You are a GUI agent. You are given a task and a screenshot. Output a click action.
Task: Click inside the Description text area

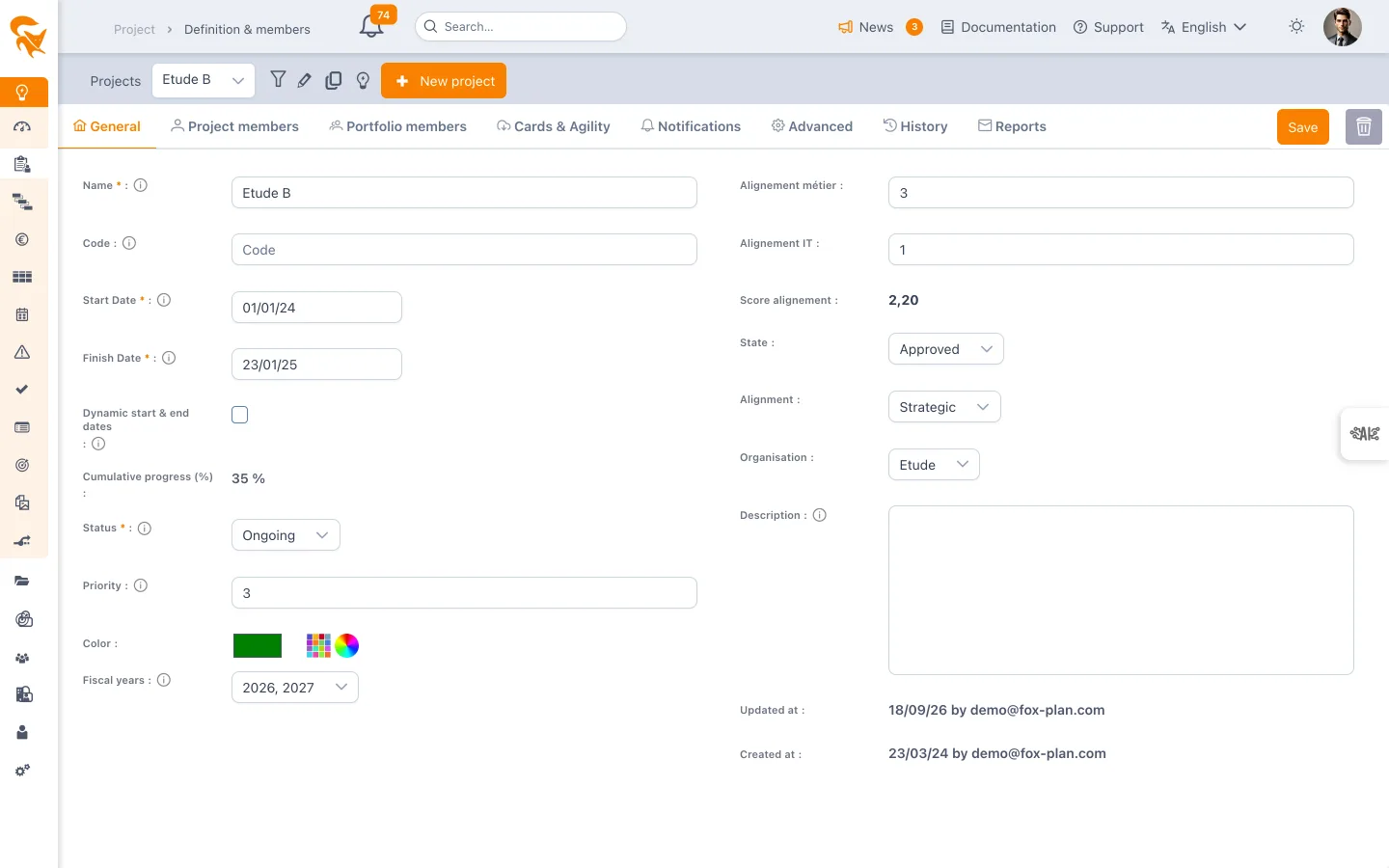[x=1121, y=590]
